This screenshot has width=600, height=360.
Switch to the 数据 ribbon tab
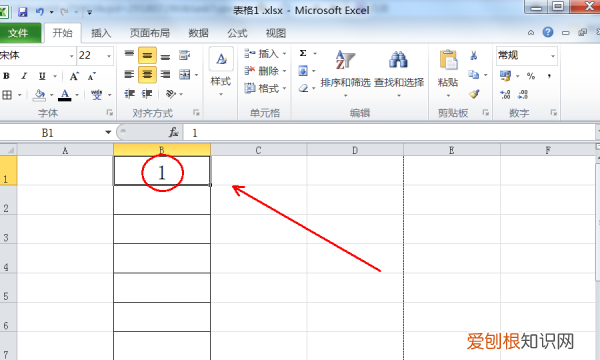click(198, 33)
